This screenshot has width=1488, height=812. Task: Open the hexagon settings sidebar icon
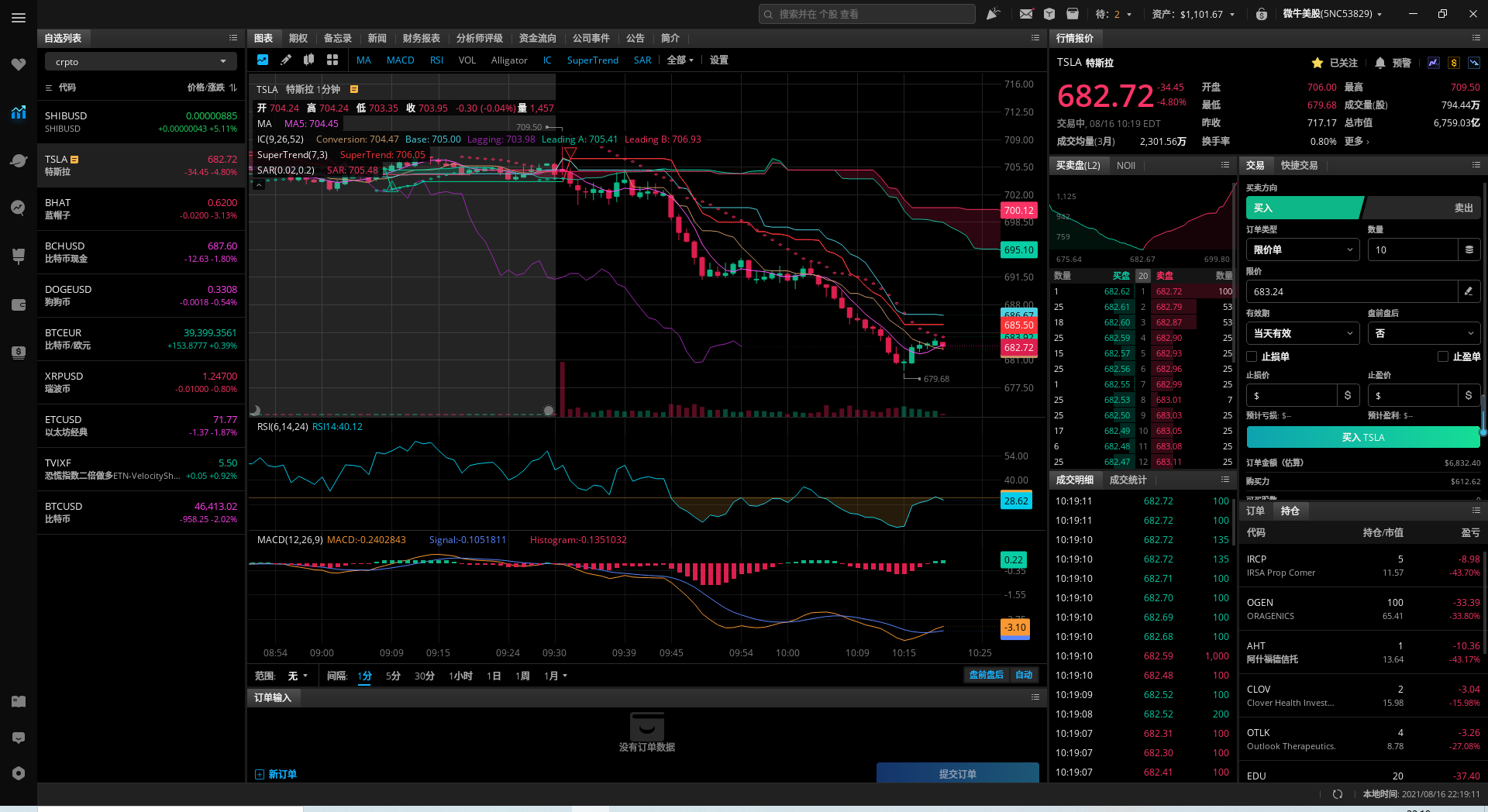(x=19, y=773)
